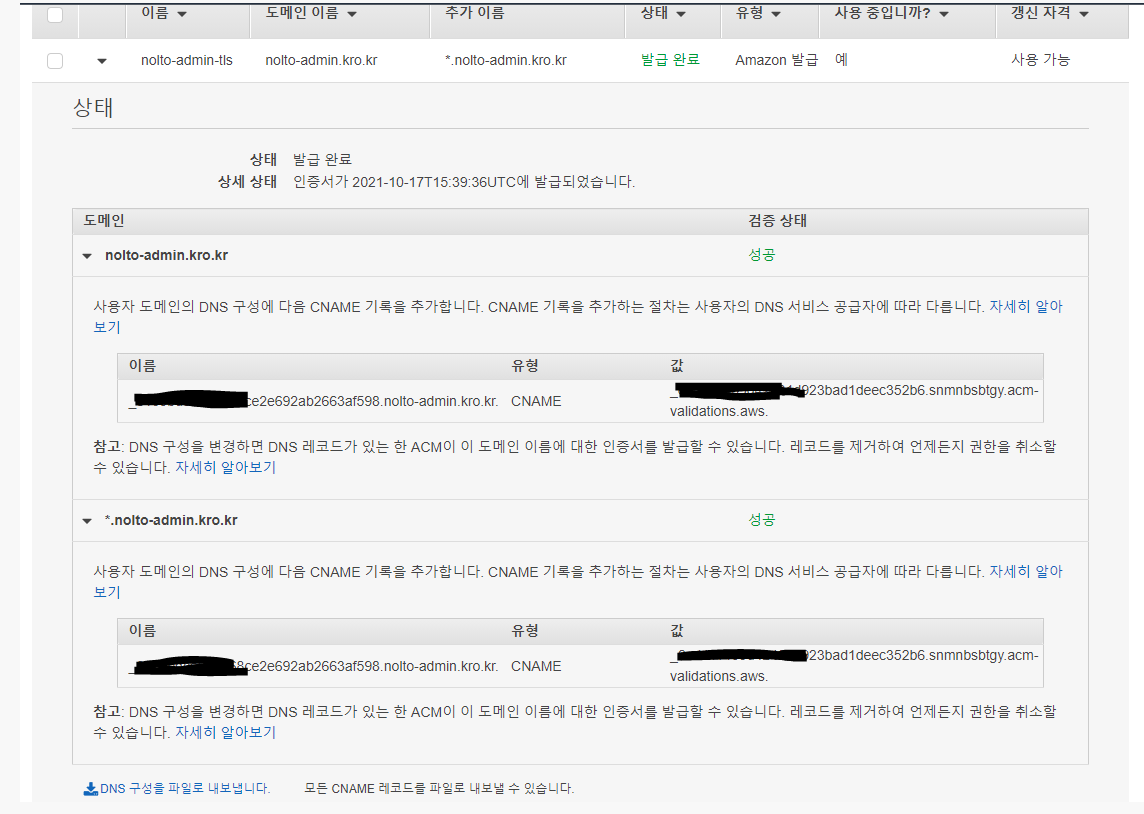Collapse the nolto-admin.kro.kr domain section
Screen dimensions: 1144x814
[87, 256]
